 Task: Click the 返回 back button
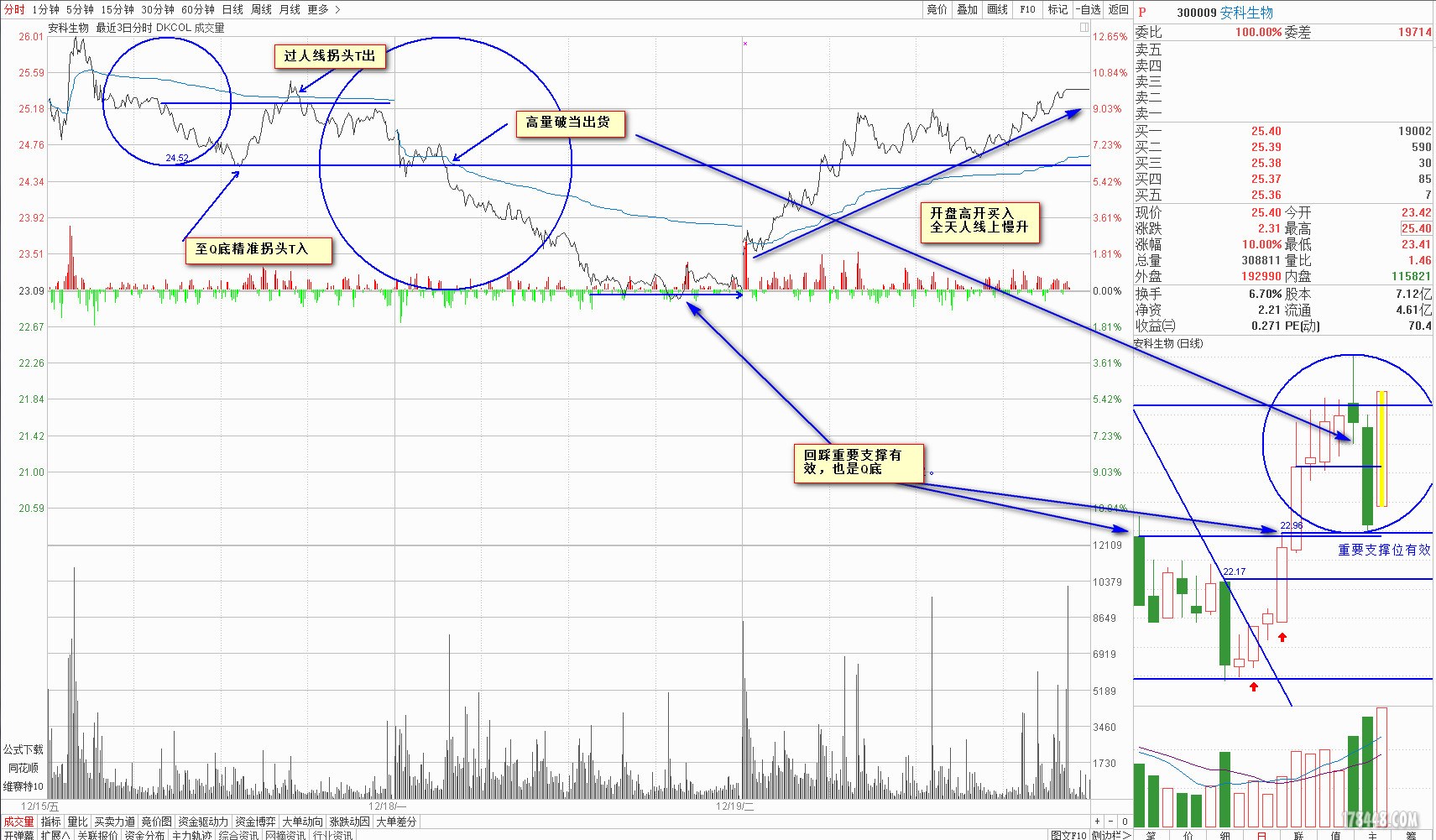coord(1118,9)
